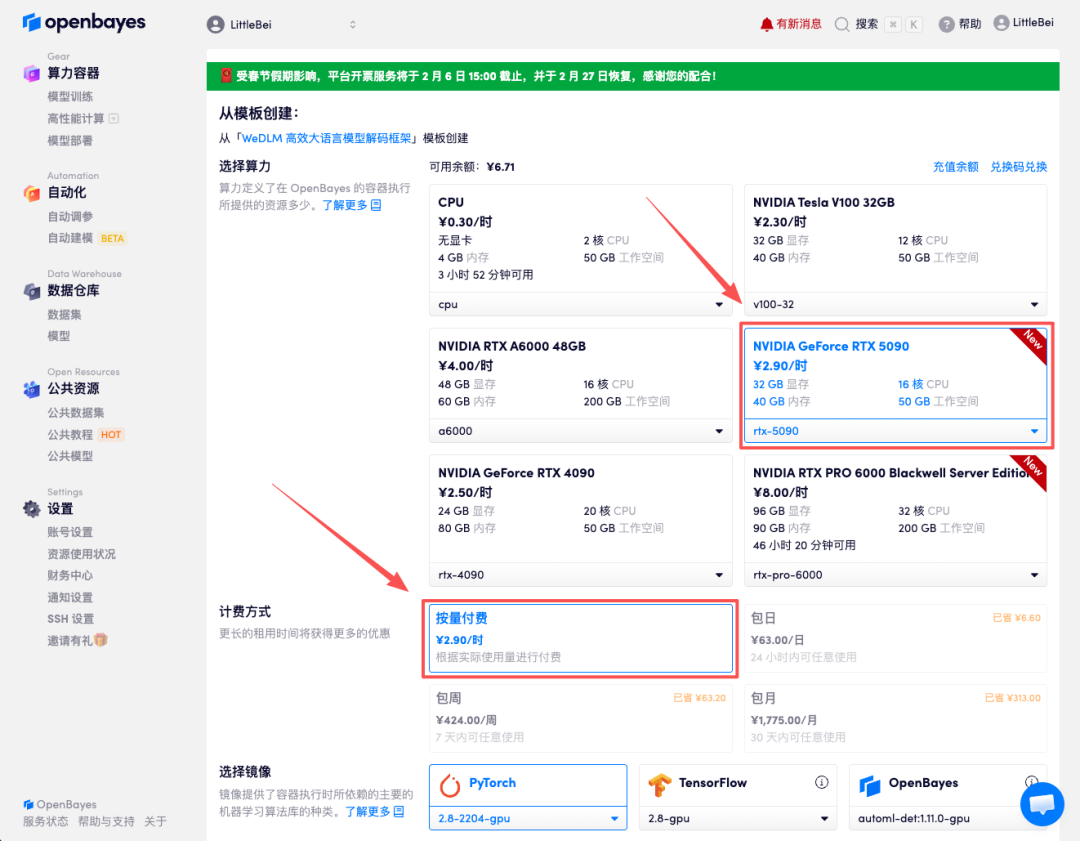The width and height of the screenshot is (1080, 841).
Task: Open SSH 设置 in sidebar
Action: 70,619
